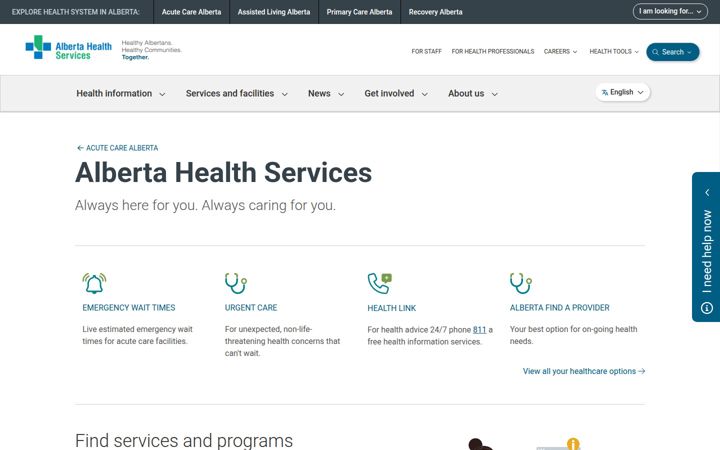Click the Find services and programs heading
The height and width of the screenshot is (450, 720).
(x=184, y=440)
